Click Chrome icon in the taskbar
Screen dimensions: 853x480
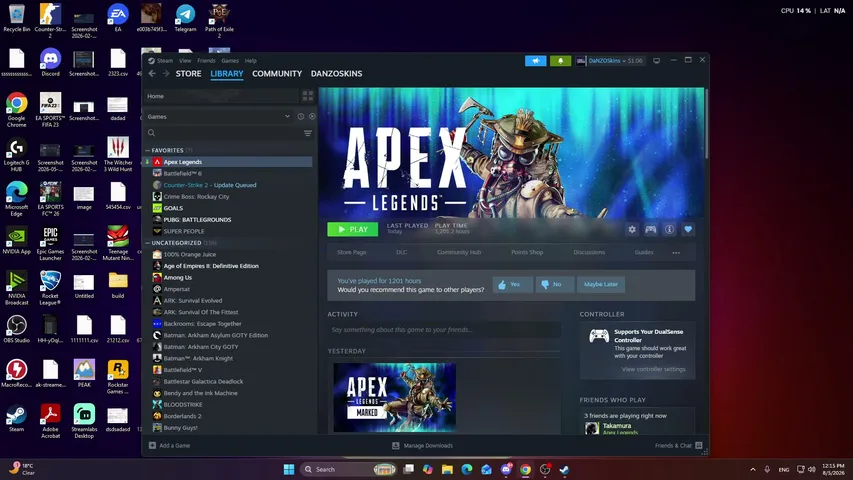click(x=525, y=469)
